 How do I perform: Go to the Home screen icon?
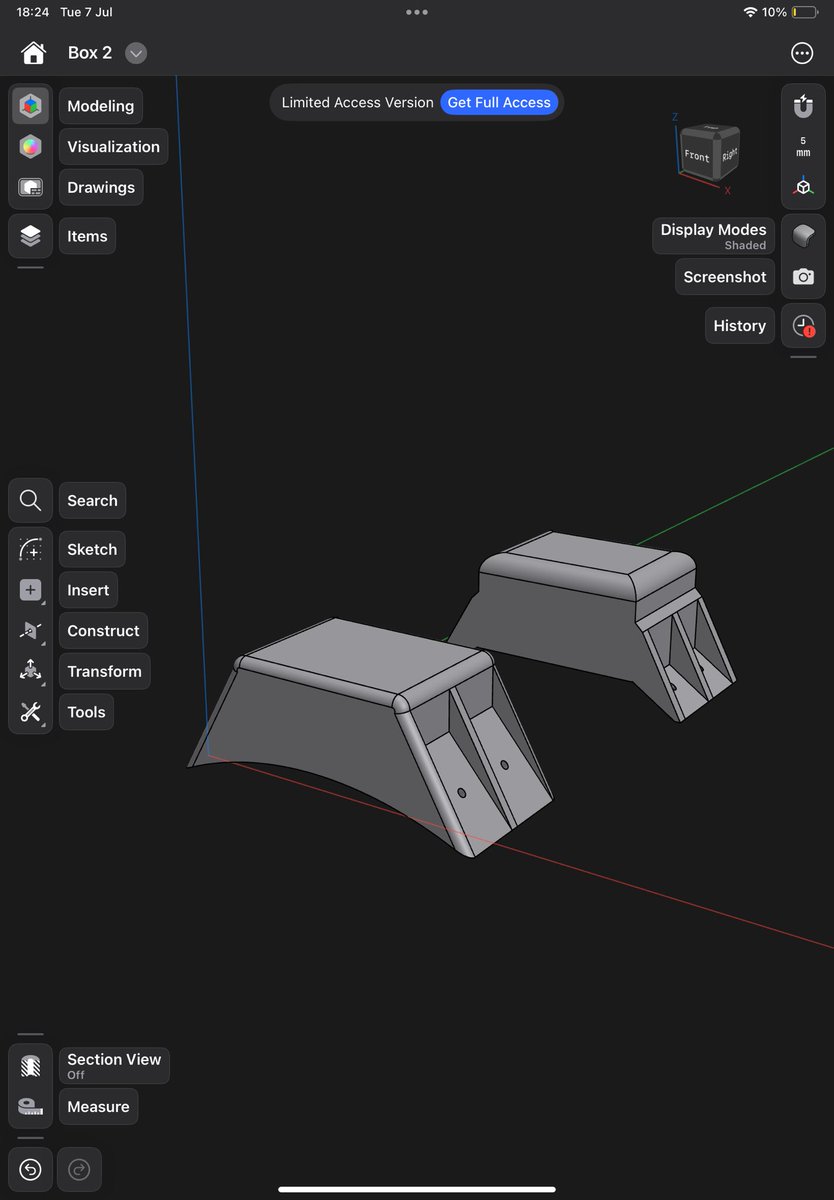click(33, 53)
